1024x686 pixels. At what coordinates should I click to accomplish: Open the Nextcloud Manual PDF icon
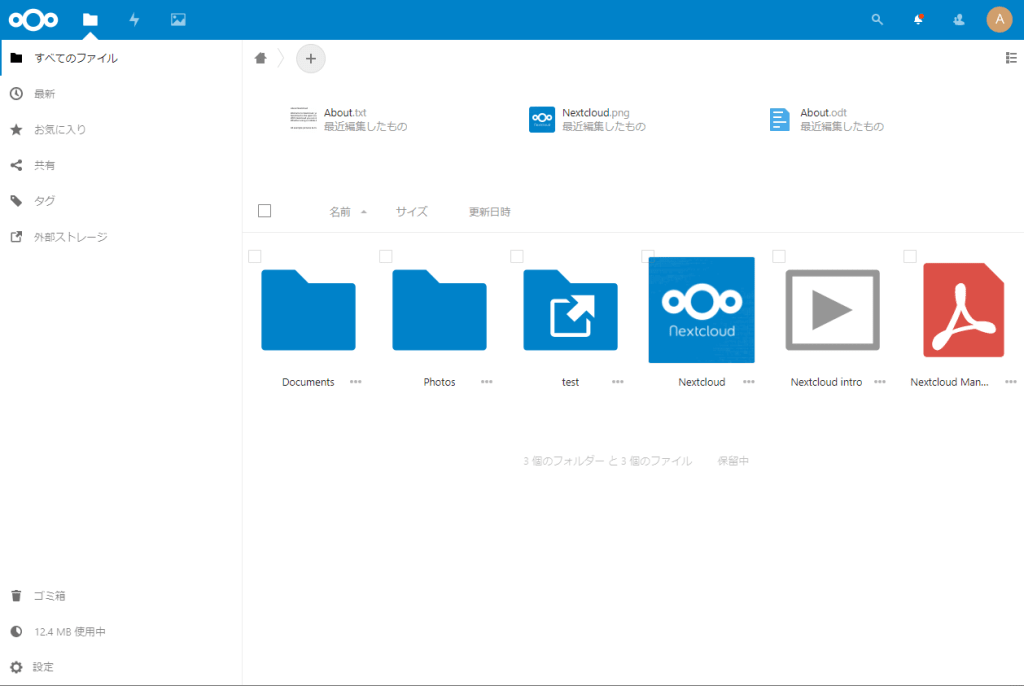964,310
